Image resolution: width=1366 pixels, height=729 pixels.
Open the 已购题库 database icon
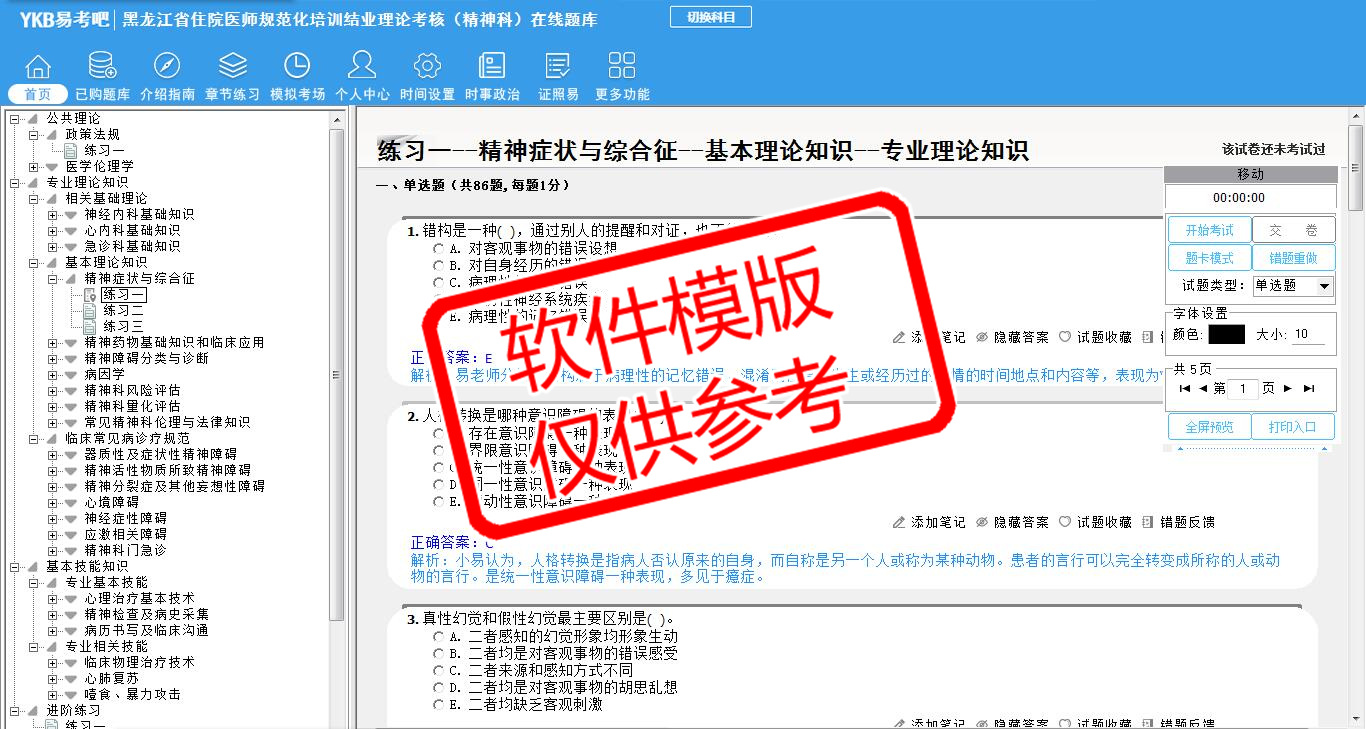point(102,67)
